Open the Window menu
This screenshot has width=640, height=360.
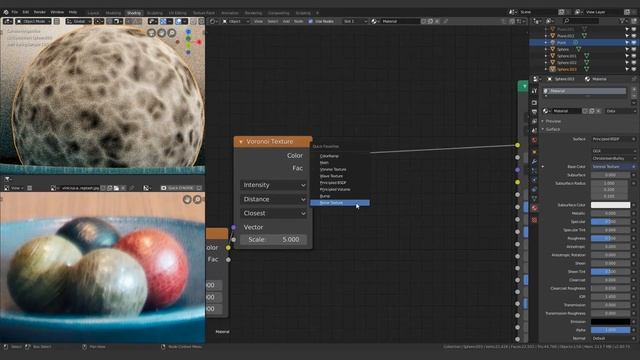coord(57,12)
